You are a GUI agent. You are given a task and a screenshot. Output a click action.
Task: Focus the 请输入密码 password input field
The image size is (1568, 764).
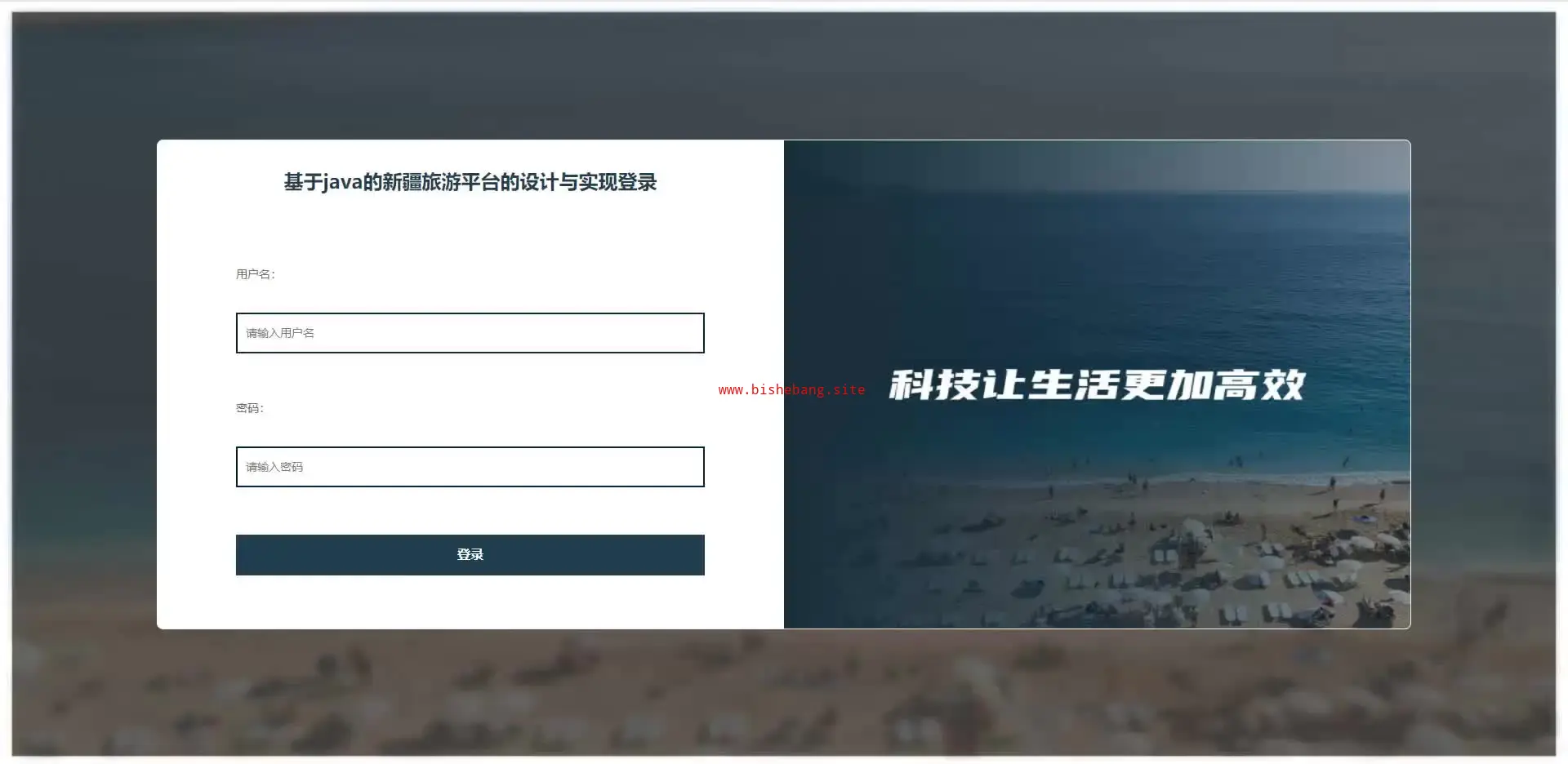pyautogui.click(x=470, y=467)
